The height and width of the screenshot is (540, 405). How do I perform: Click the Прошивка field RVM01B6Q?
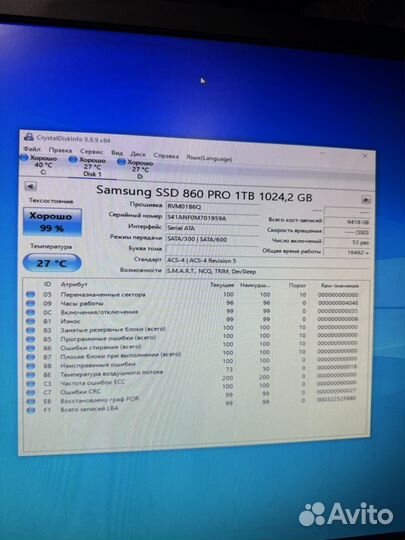coord(212,207)
